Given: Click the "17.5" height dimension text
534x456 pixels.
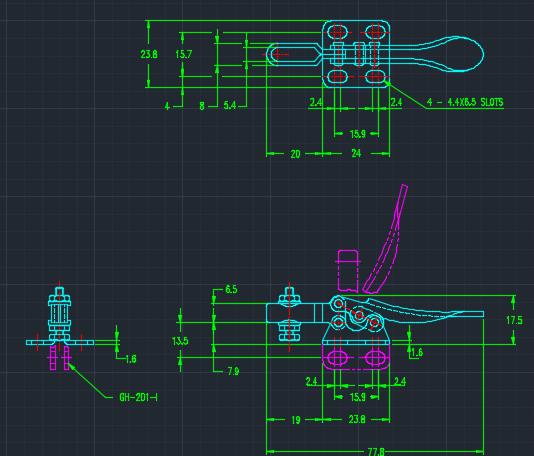Looking at the screenshot, I should click(x=514, y=320).
